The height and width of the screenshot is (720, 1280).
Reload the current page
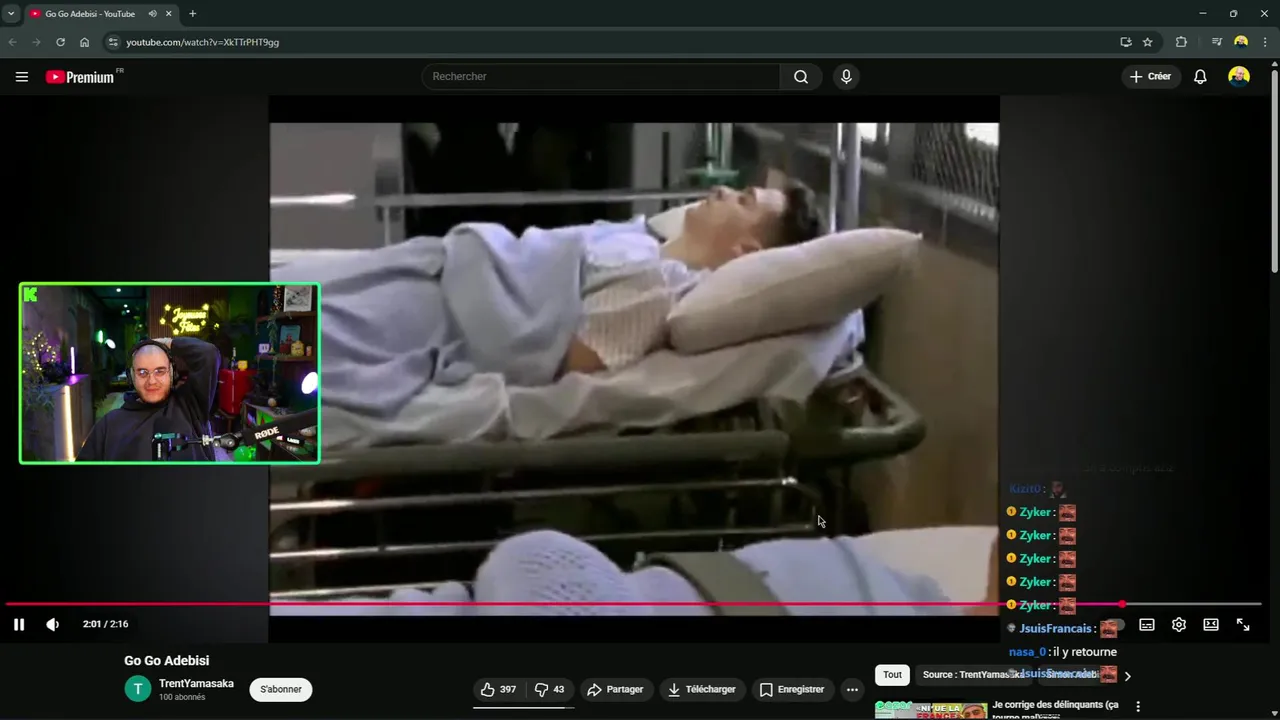(60, 42)
